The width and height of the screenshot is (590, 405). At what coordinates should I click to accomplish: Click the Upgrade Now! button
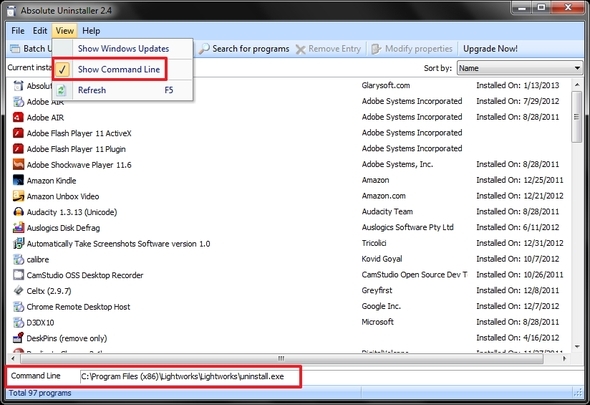point(490,49)
